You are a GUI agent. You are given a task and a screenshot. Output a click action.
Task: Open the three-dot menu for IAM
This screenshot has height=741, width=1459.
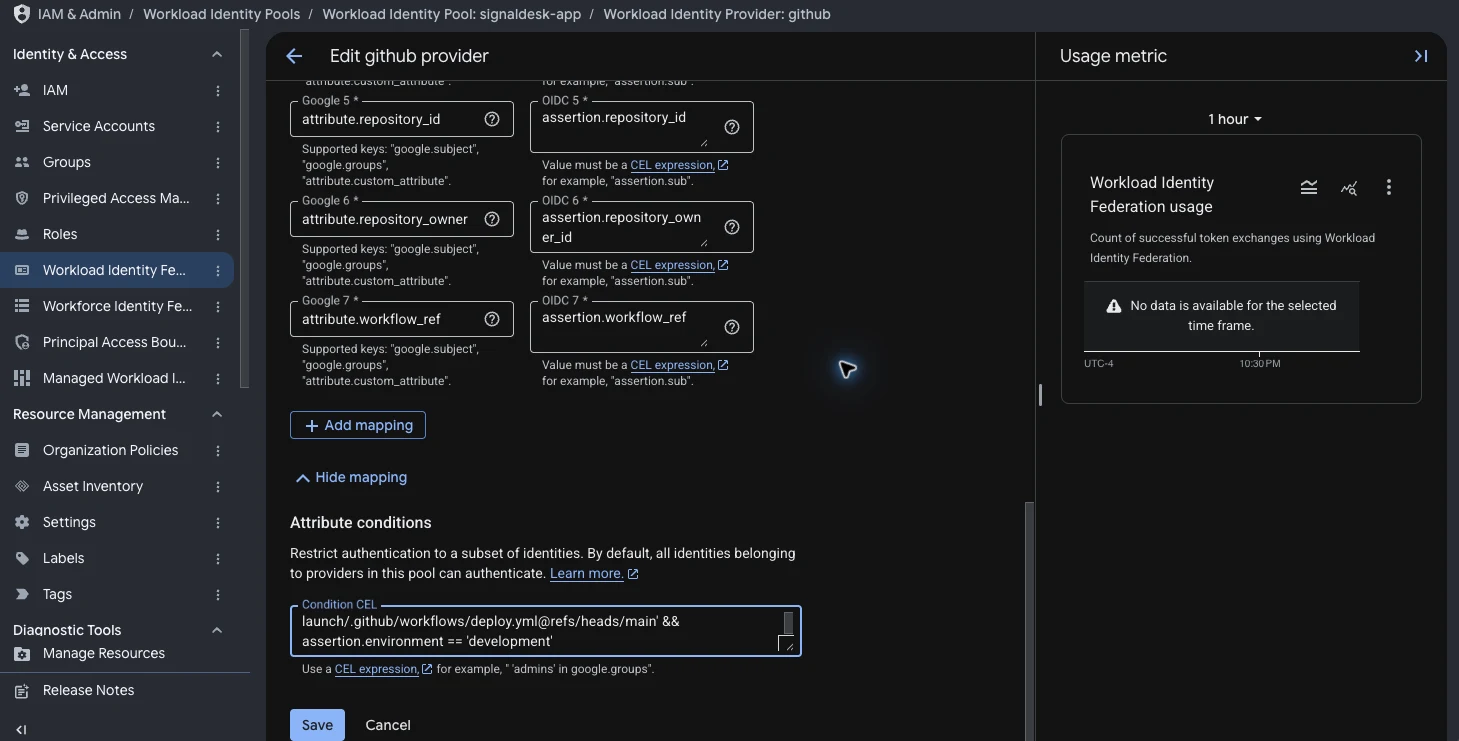tap(218, 90)
